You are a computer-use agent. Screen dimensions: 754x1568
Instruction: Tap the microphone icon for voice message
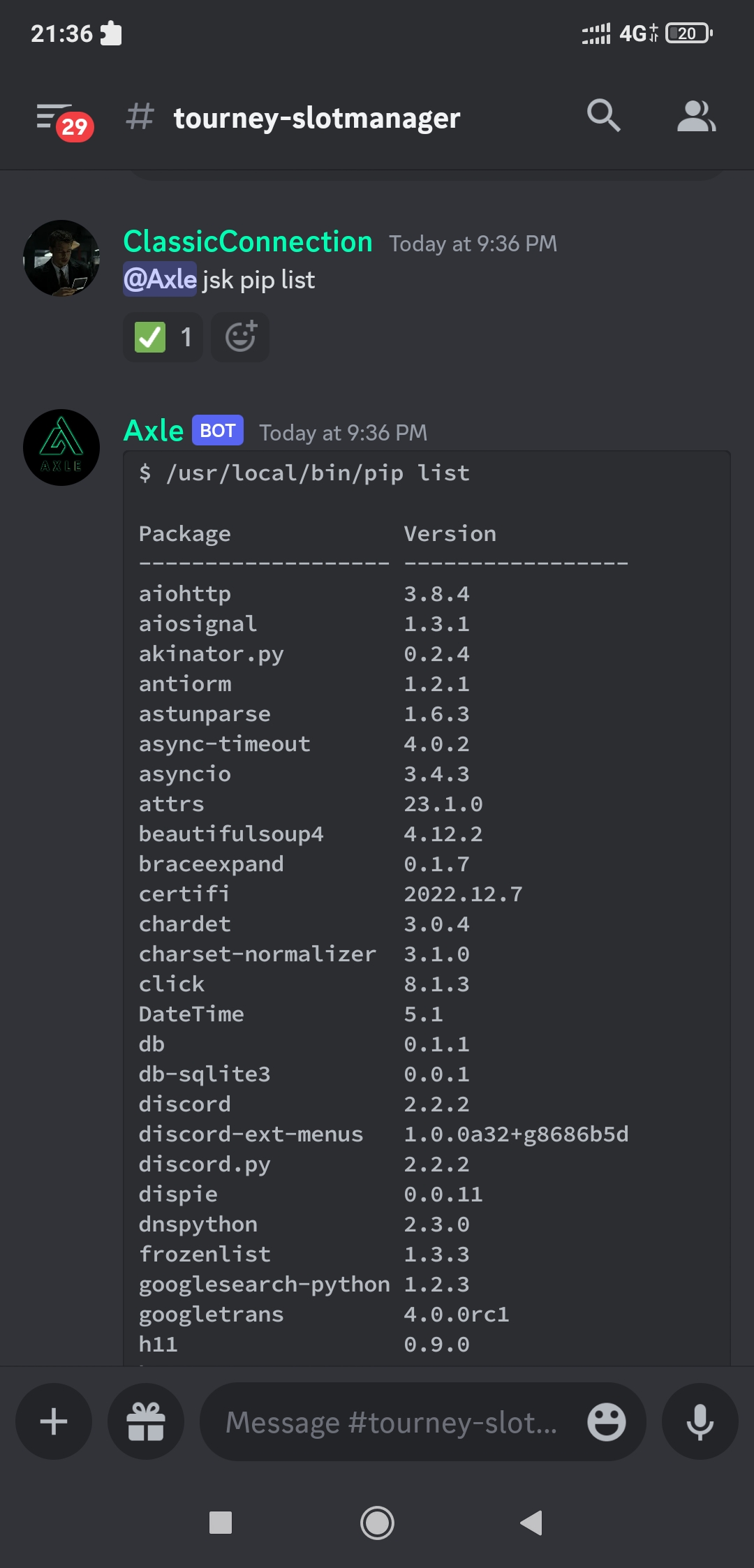pos(700,1421)
